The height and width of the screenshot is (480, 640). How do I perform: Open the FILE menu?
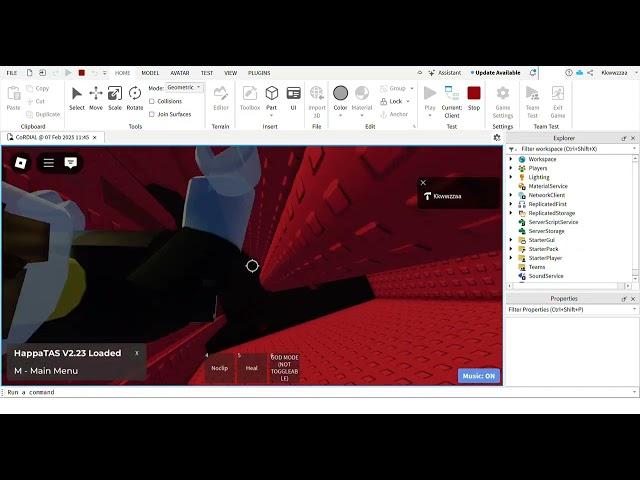12,73
